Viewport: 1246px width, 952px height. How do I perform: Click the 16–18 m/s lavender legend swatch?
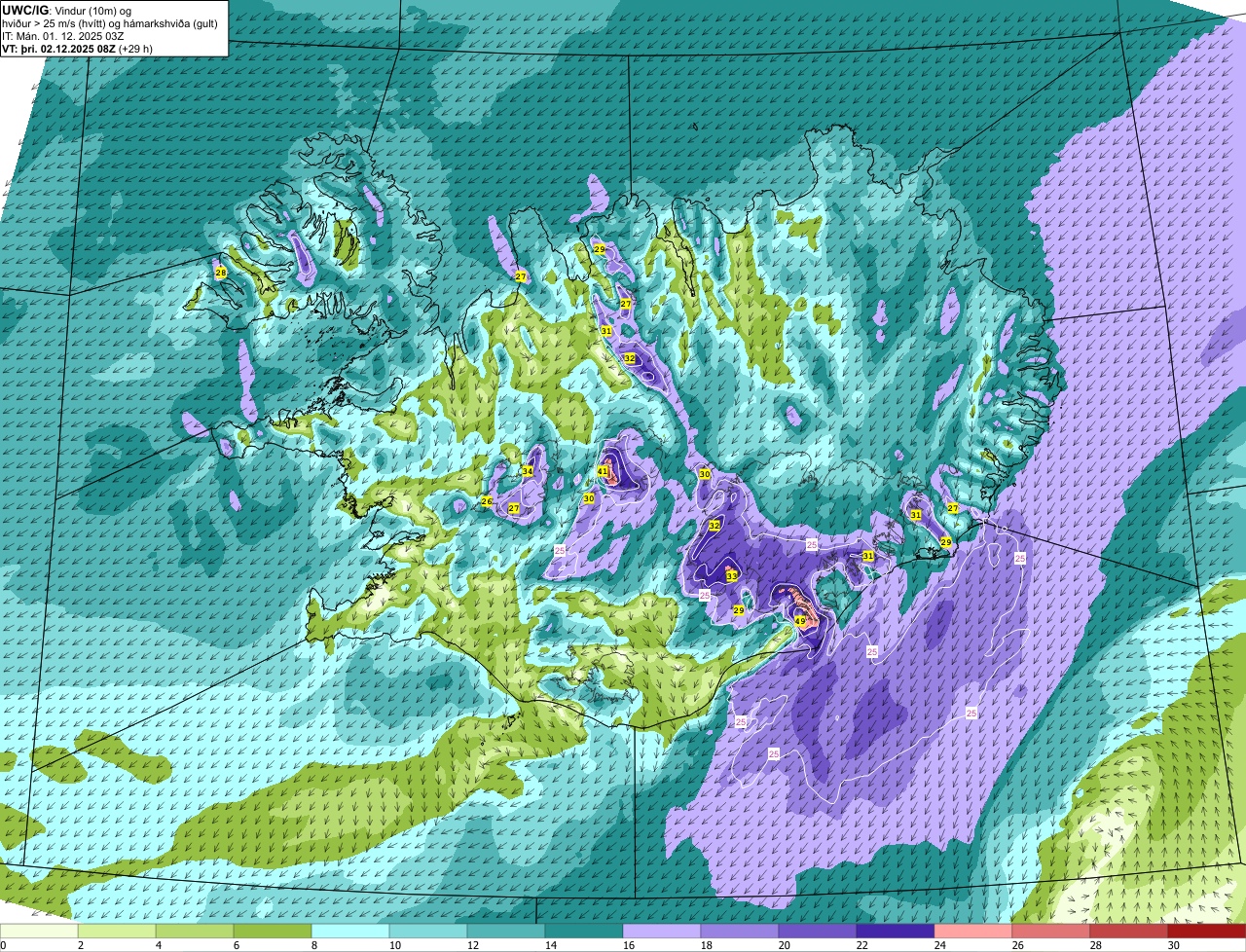click(x=662, y=931)
